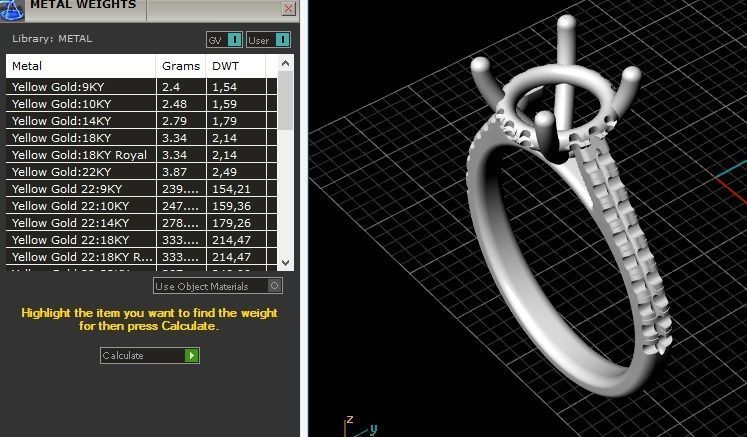Toggle the GV library switch
This screenshot has width=747, height=437.
pyautogui.click(x=224, y=40)
